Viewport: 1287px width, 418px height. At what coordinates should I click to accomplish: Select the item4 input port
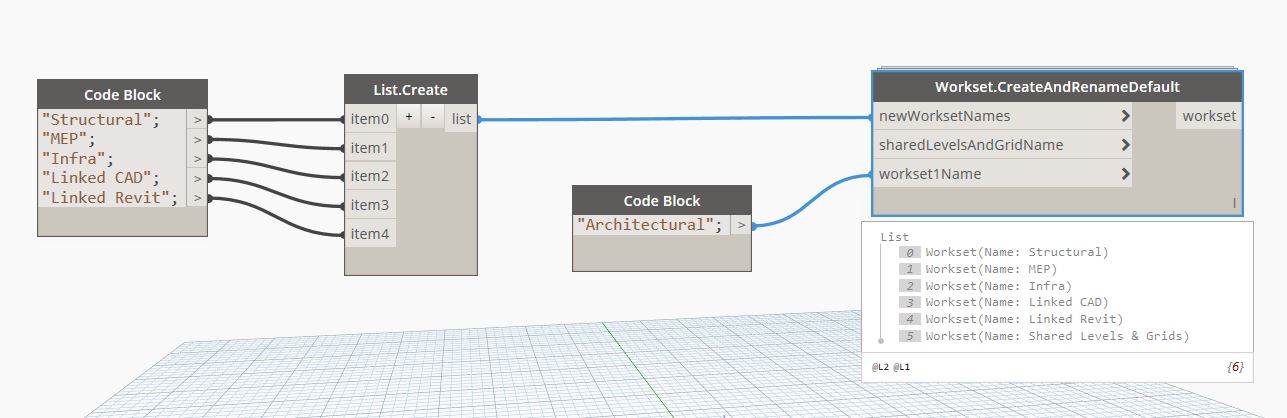pos(370,234)
